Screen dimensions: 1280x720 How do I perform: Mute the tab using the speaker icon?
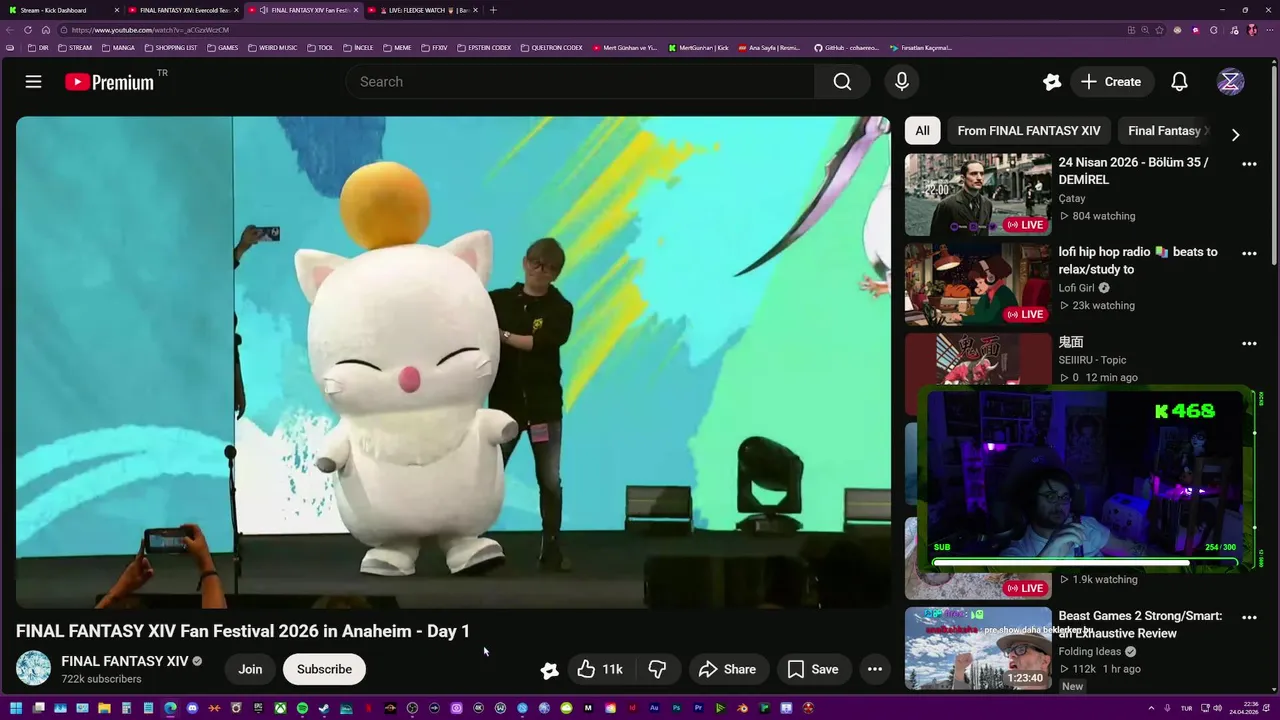click(x=263, y=10)
